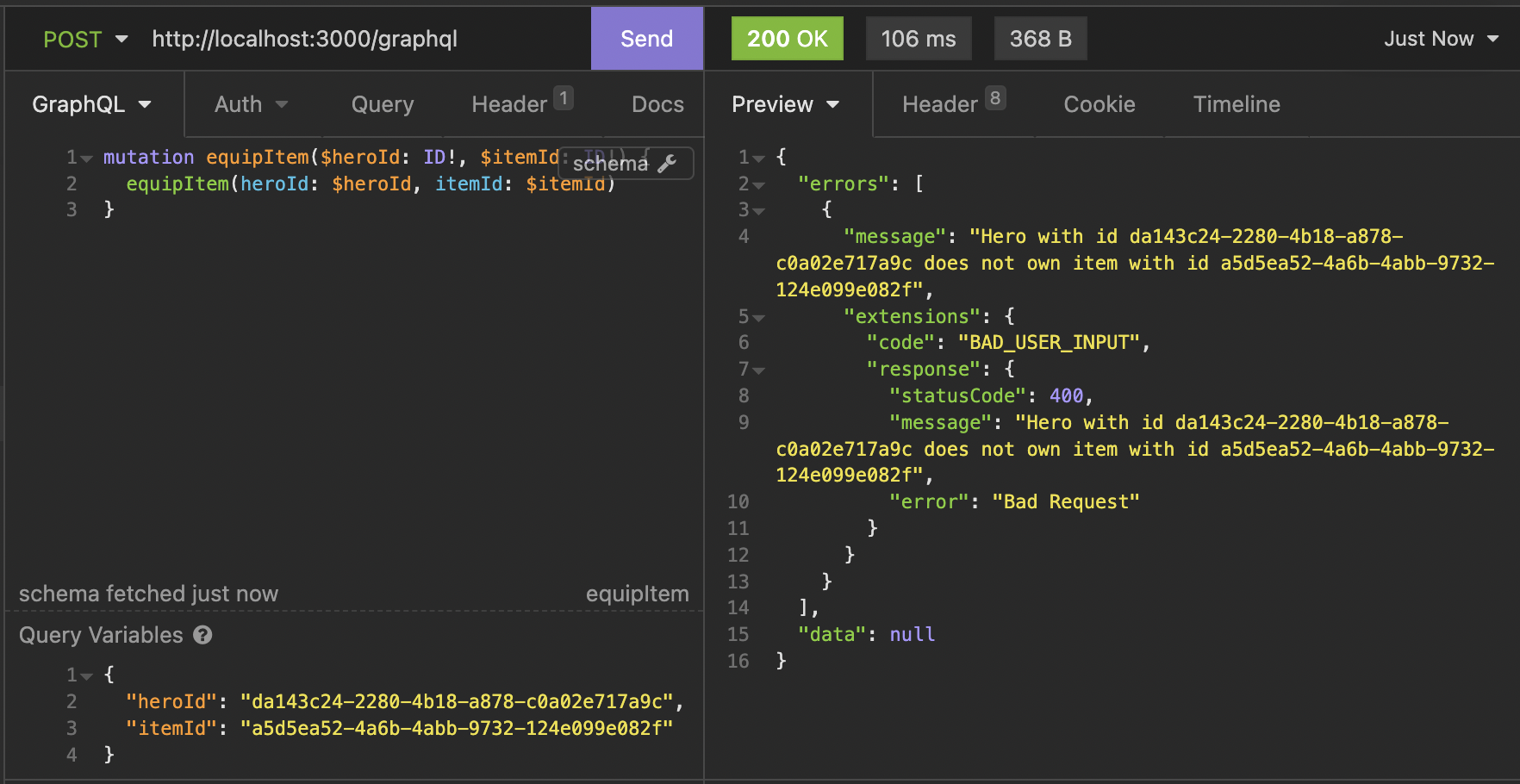Switch to the Query tab
Viewport: 1520px width, 784px height.
click(383, 104)
